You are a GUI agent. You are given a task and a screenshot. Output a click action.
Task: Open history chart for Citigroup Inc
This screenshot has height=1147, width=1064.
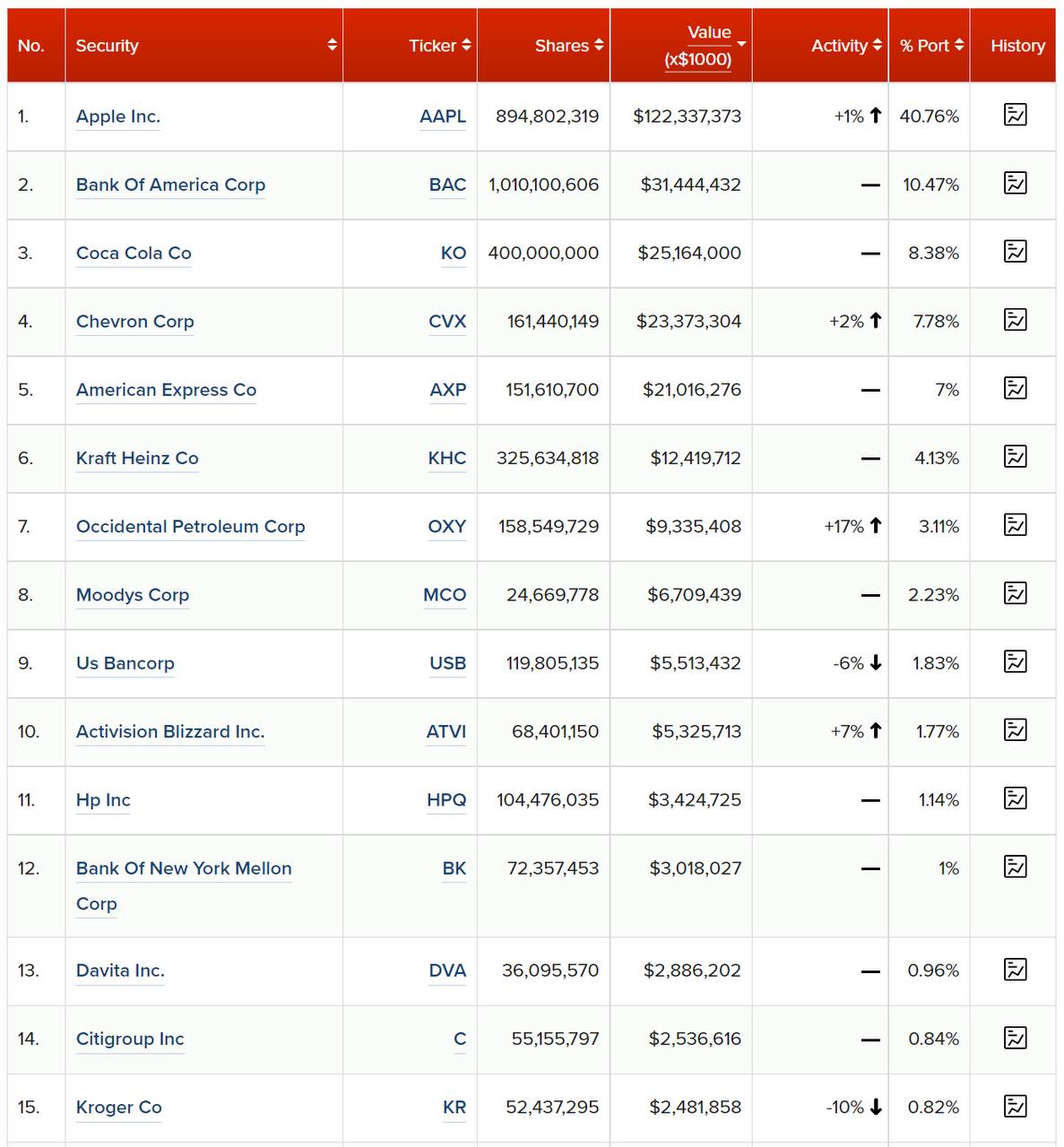pos(1015,1038)
